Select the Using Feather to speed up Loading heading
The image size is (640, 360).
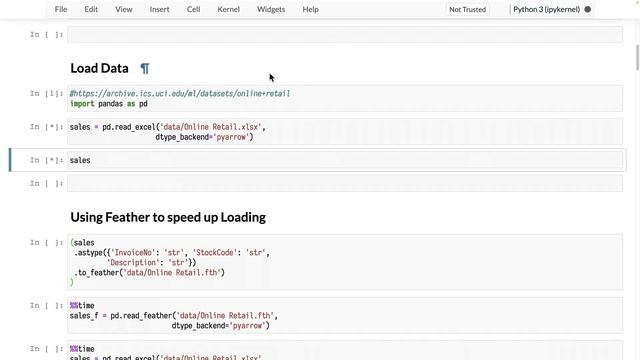coord(168,217)
